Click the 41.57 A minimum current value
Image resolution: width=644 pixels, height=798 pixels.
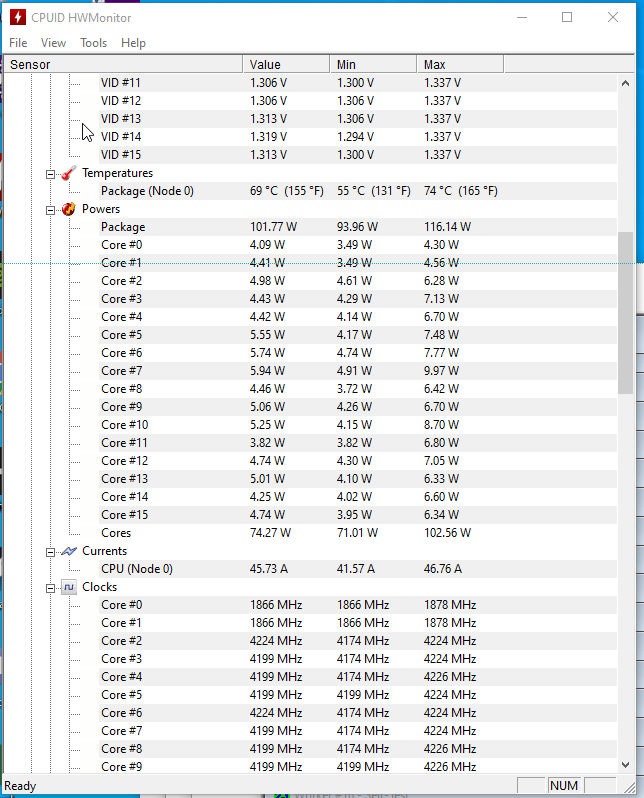356,569
